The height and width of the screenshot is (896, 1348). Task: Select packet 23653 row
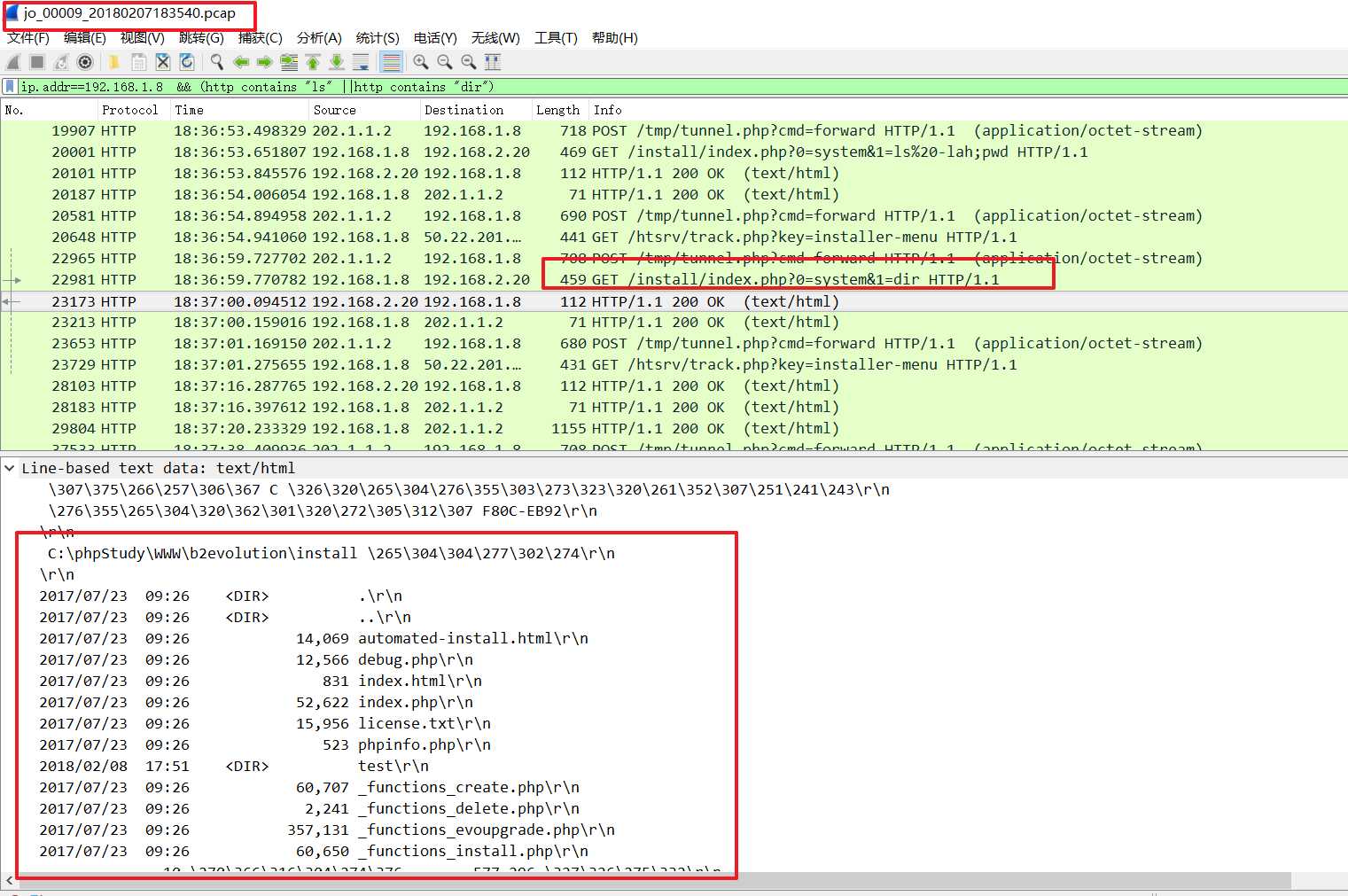pyautogui.click(x=674, y=343)
